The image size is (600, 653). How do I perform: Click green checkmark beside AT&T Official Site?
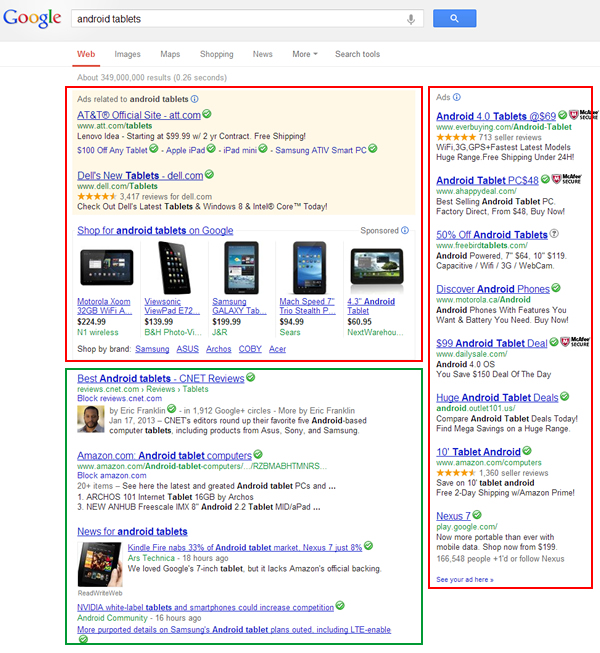[207, 114]
